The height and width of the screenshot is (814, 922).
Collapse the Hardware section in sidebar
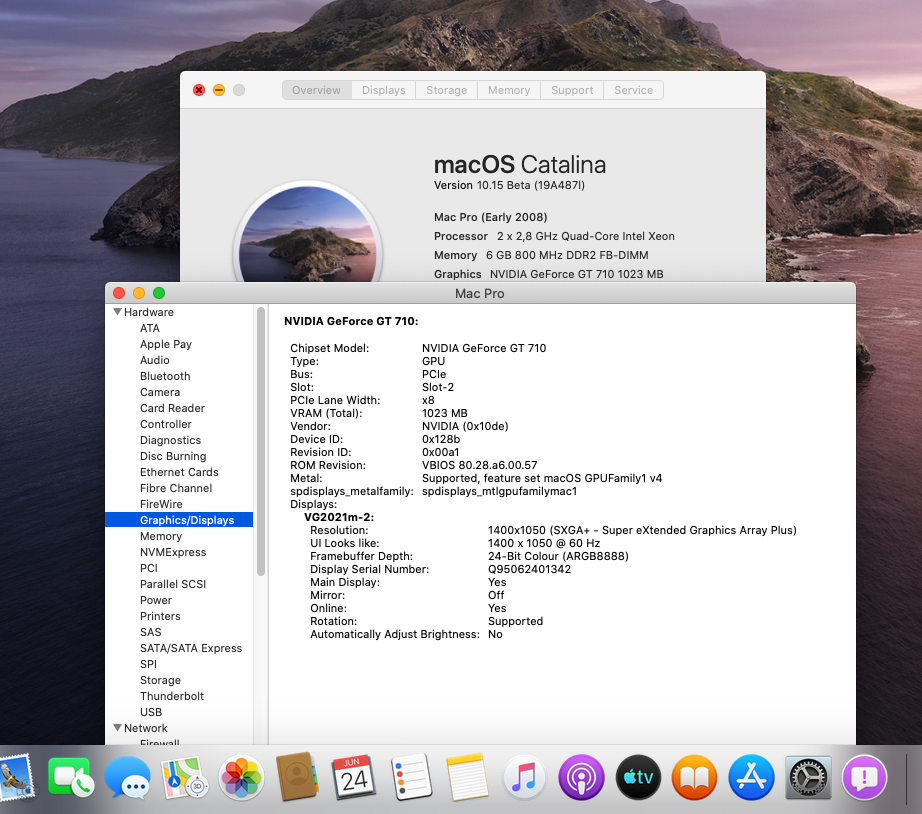pyautogui.click(x=118, y=312)
